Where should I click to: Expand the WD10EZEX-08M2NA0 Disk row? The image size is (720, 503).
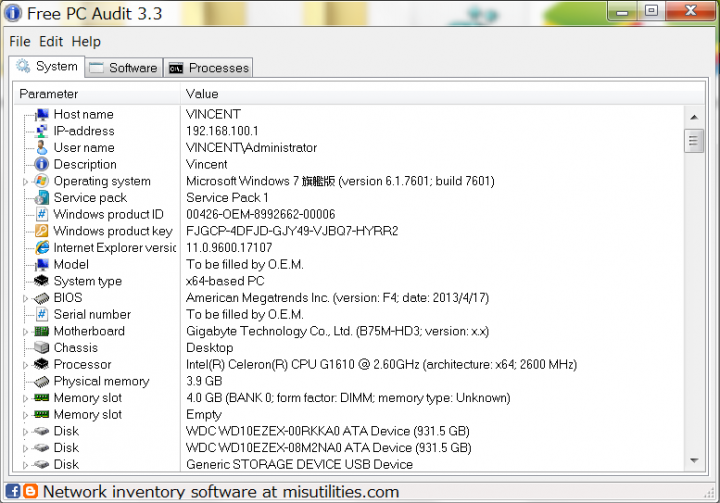coord(25,448)
